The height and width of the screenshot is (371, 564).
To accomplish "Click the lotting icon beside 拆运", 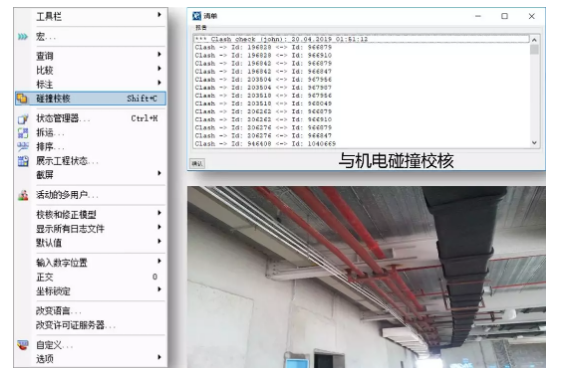I will pyautogui.click(x=23, y=133).
